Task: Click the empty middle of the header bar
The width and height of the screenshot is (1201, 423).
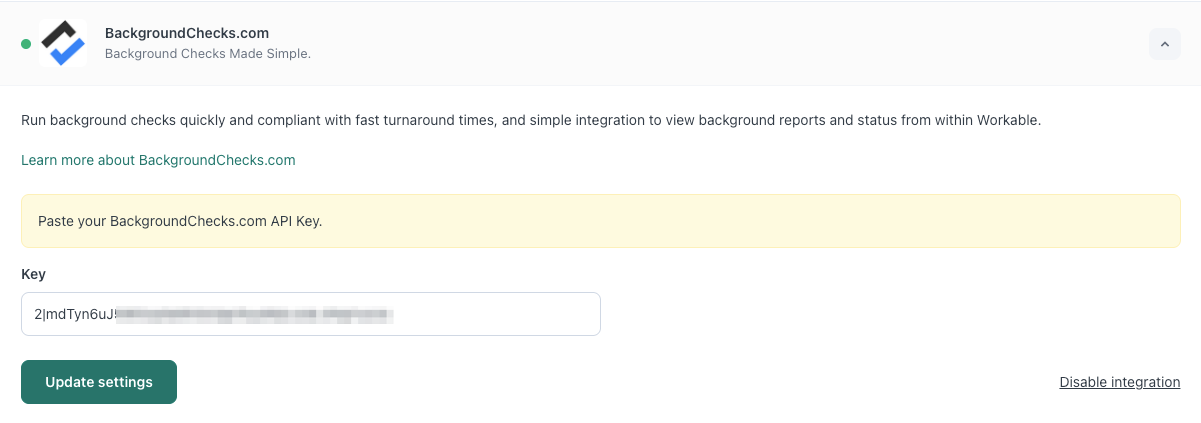Action: [x=700, y=44]
